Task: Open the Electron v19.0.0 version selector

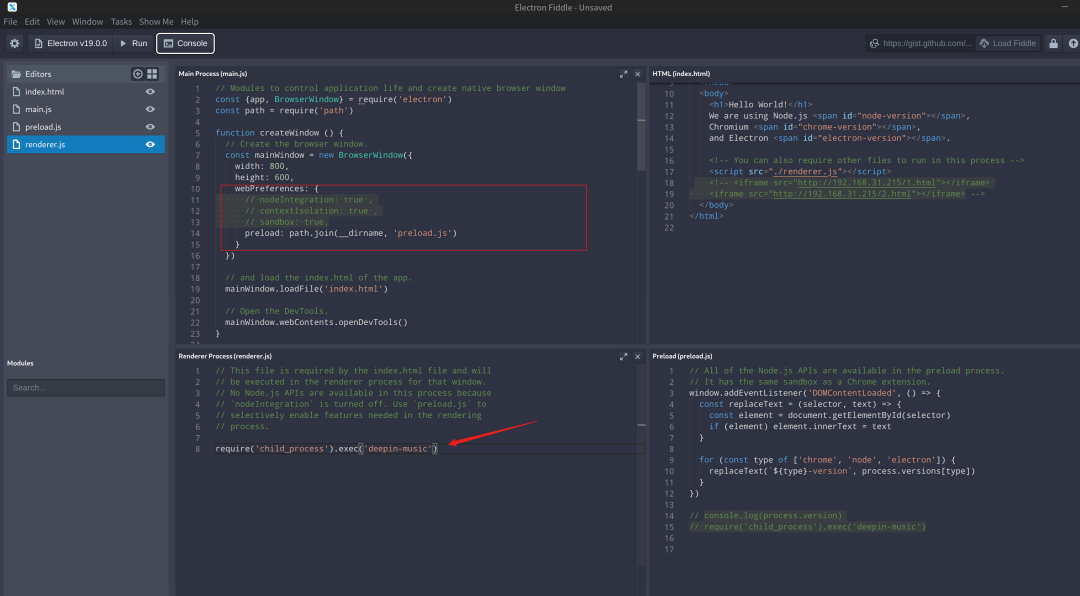Action: [70, 43]
